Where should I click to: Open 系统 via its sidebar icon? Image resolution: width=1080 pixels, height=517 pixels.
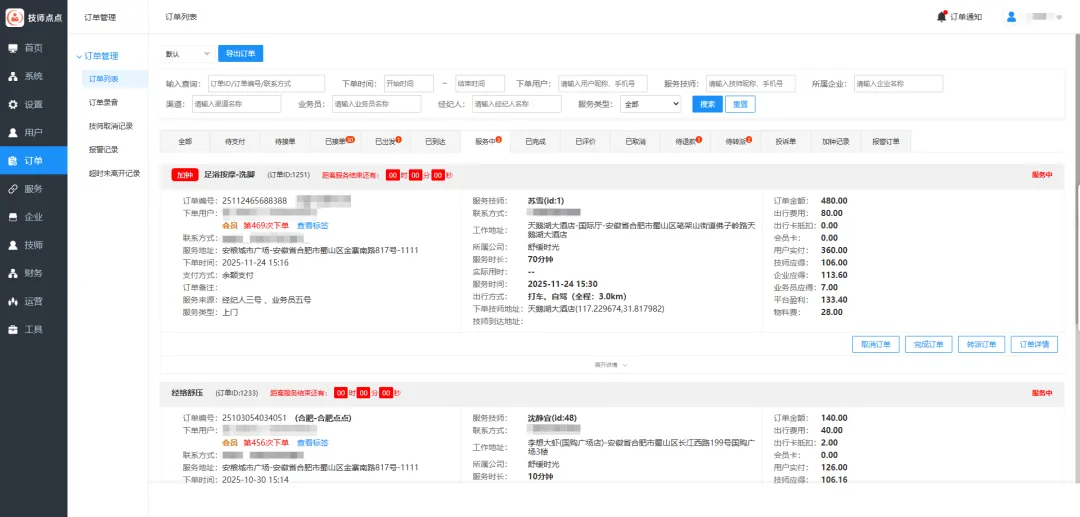coord(13,76)
